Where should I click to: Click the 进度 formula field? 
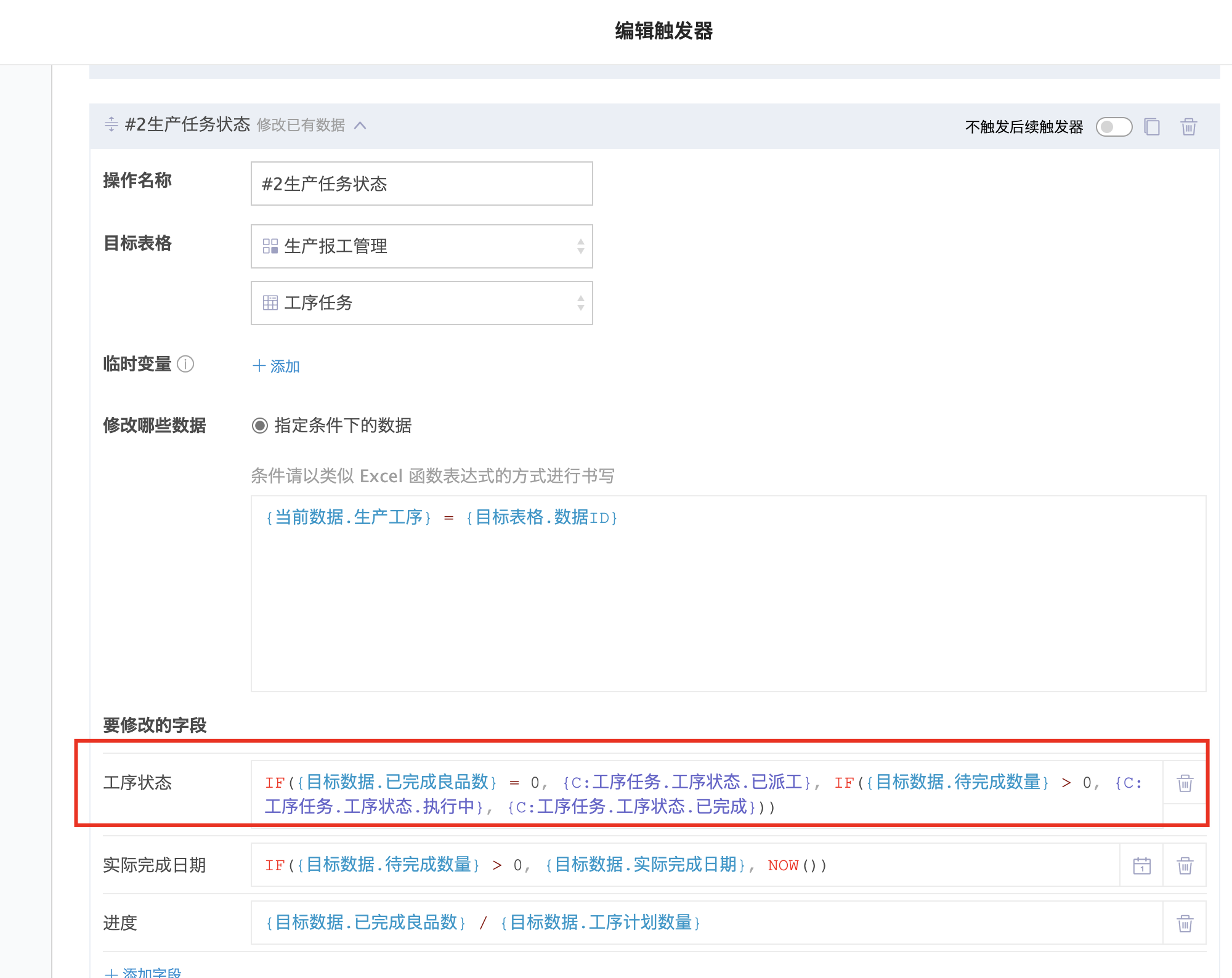point(707,923)
